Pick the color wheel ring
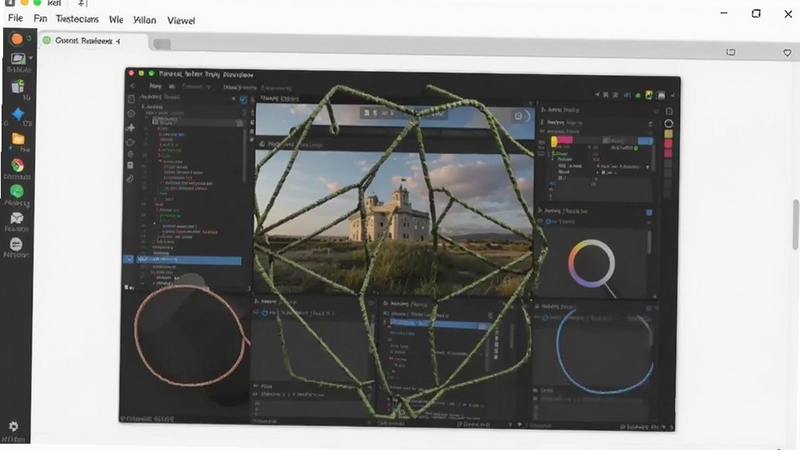The height and width of the screenshot is (450, 800). click(x=591, y=264)
